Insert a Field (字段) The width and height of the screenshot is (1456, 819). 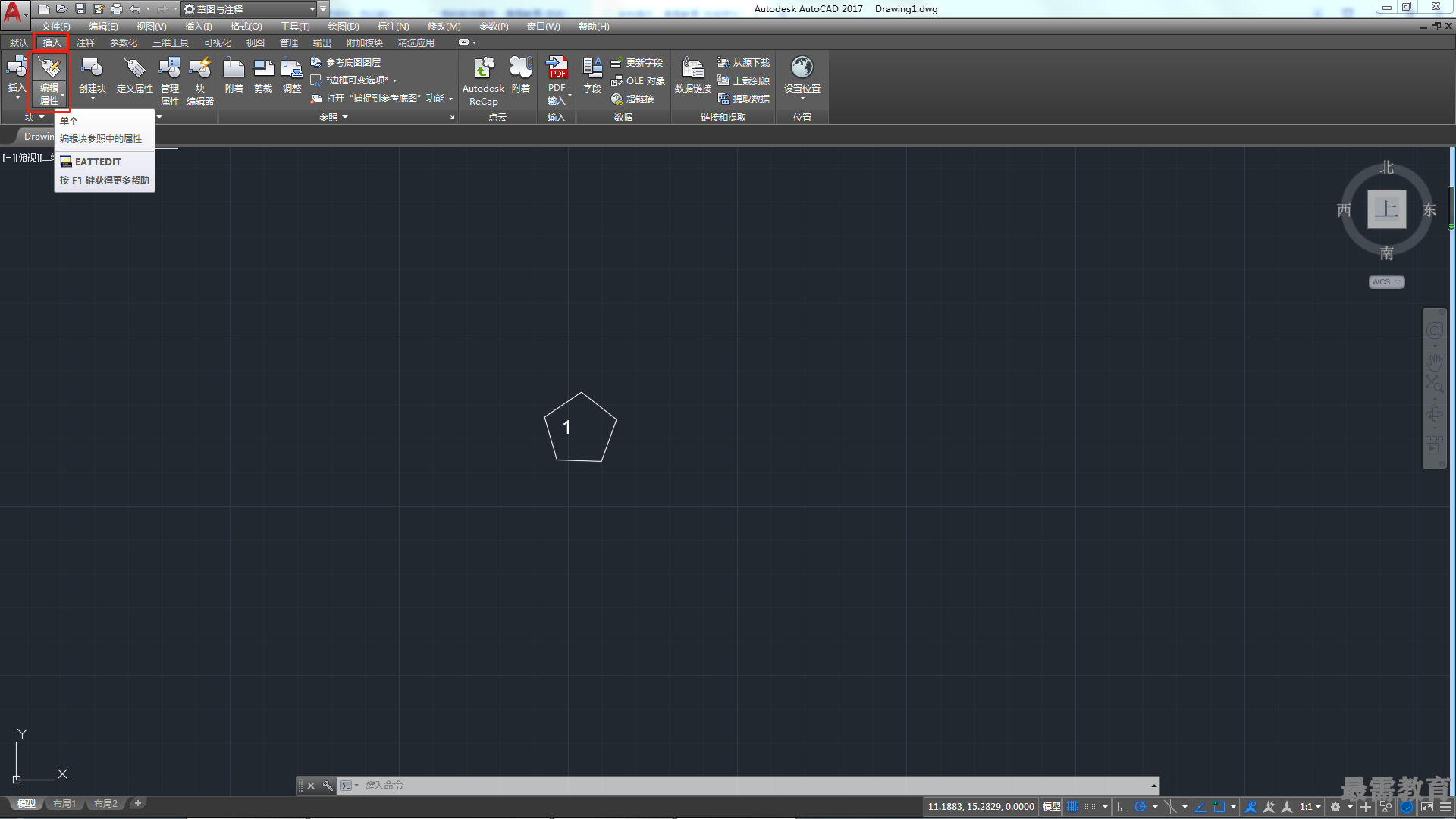tap(592, 76)
